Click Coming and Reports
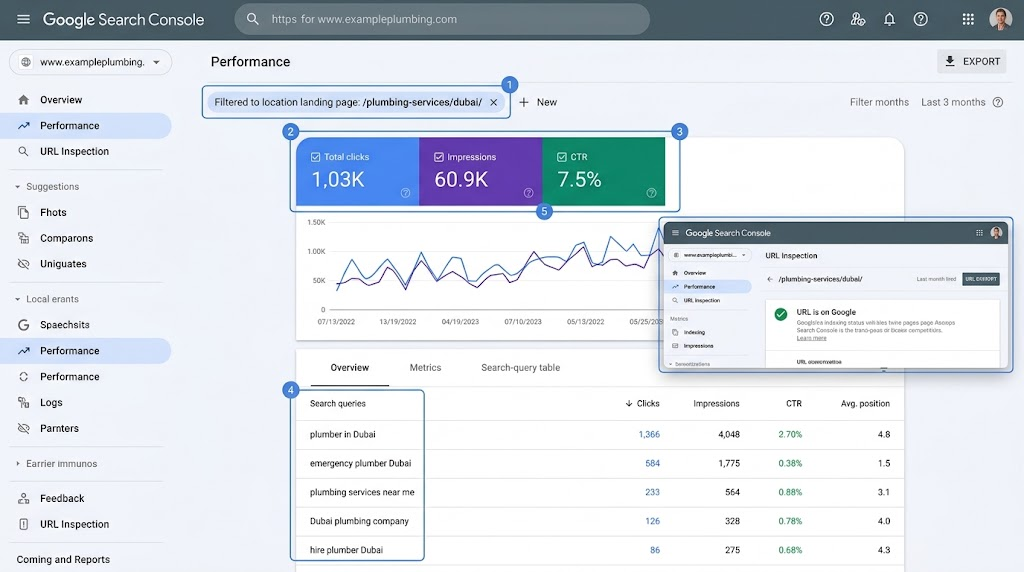 (x=63, y=560)
